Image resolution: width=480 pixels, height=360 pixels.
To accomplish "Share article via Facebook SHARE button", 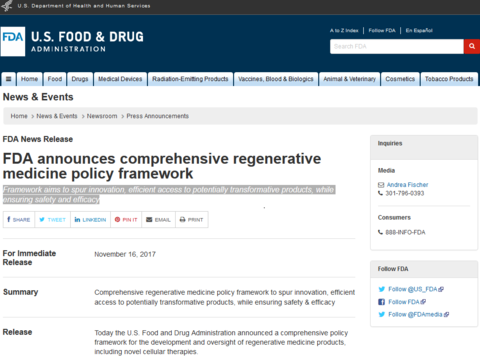I will (19, 220).
